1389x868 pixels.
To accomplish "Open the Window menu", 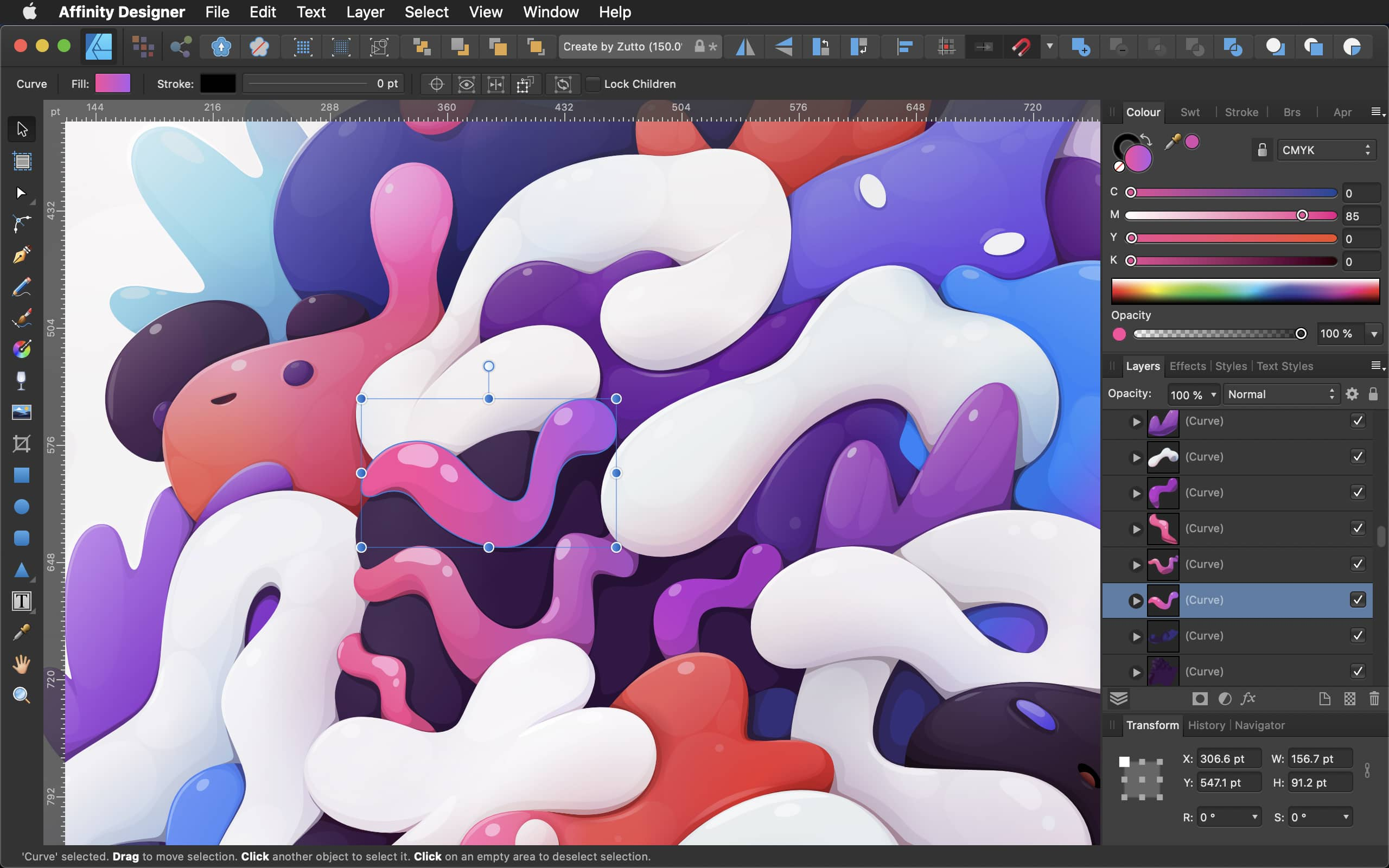I will 550,12.
